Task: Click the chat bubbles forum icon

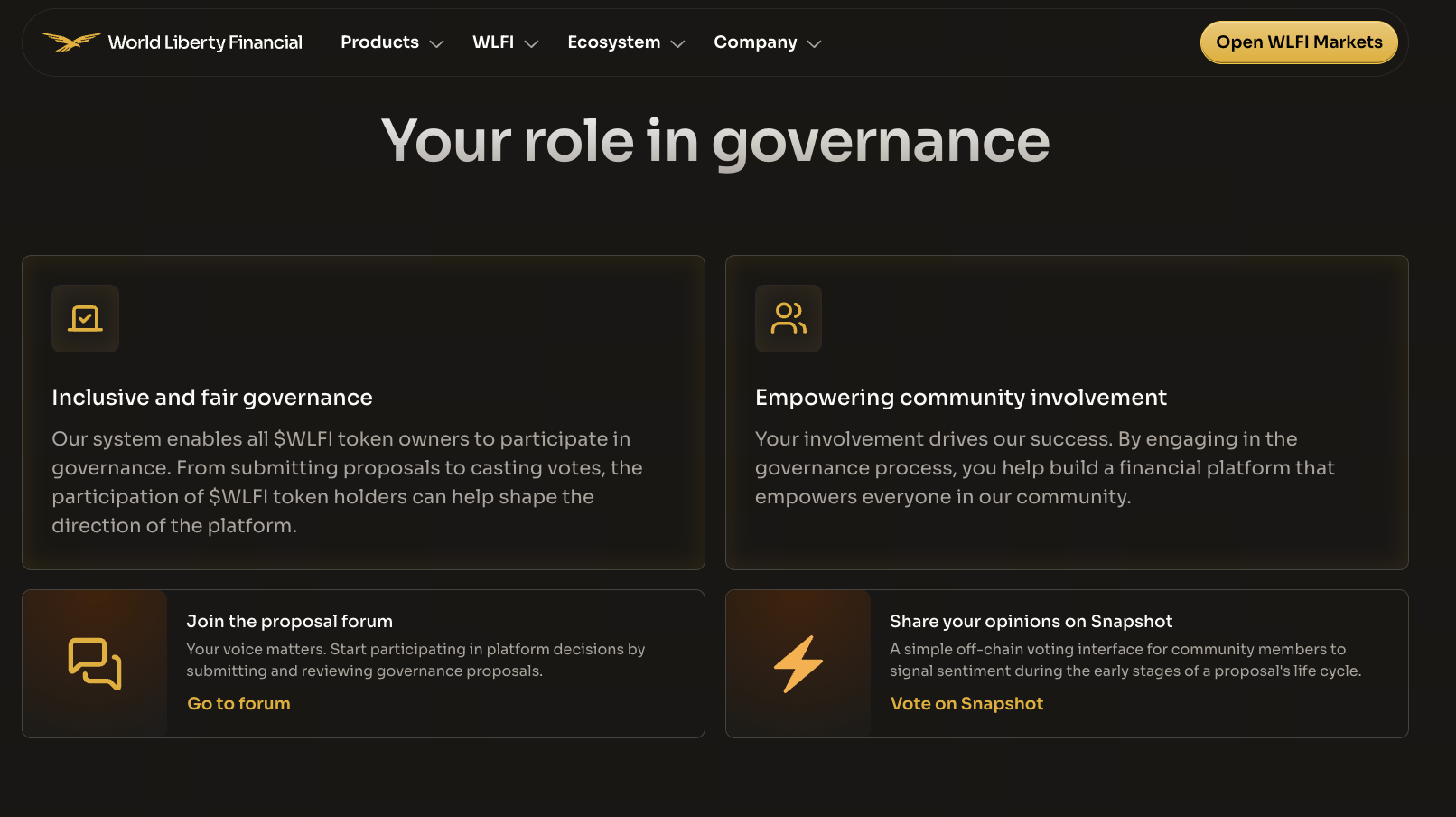Action: pos(95,664)
